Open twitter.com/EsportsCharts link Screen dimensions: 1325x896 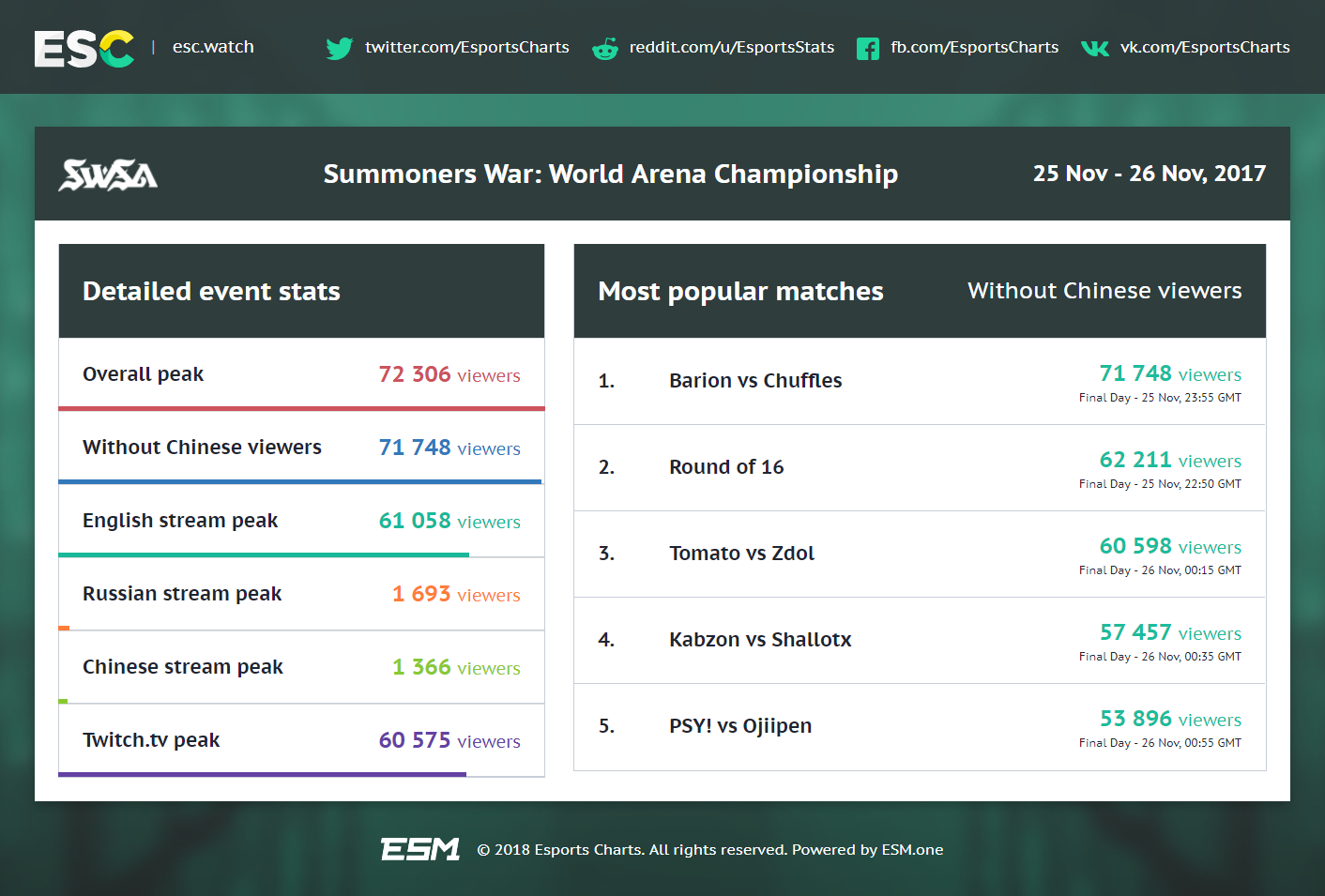tap(466, 47)
